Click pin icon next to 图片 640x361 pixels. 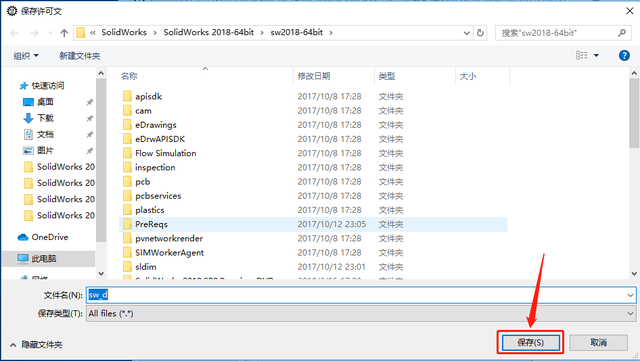[89, 151]
